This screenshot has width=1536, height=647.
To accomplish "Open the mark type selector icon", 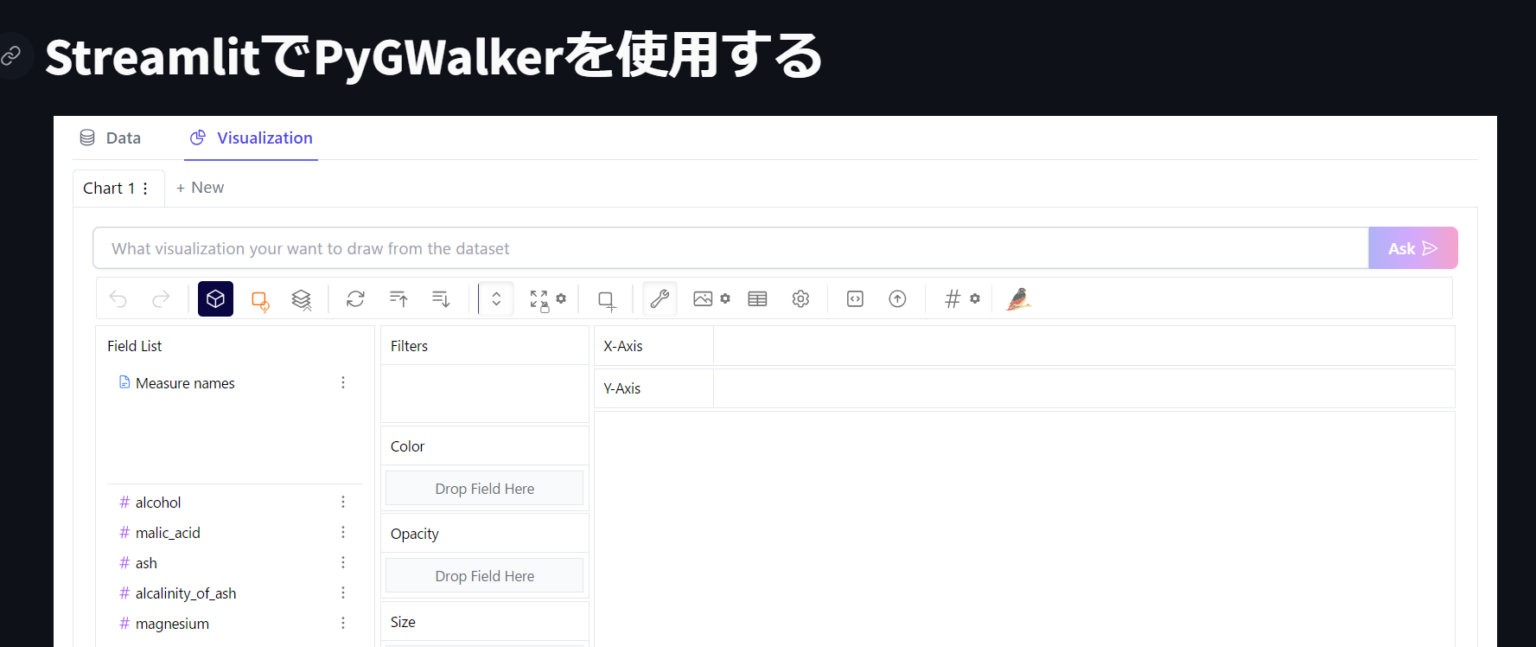I will click(215, 298).
